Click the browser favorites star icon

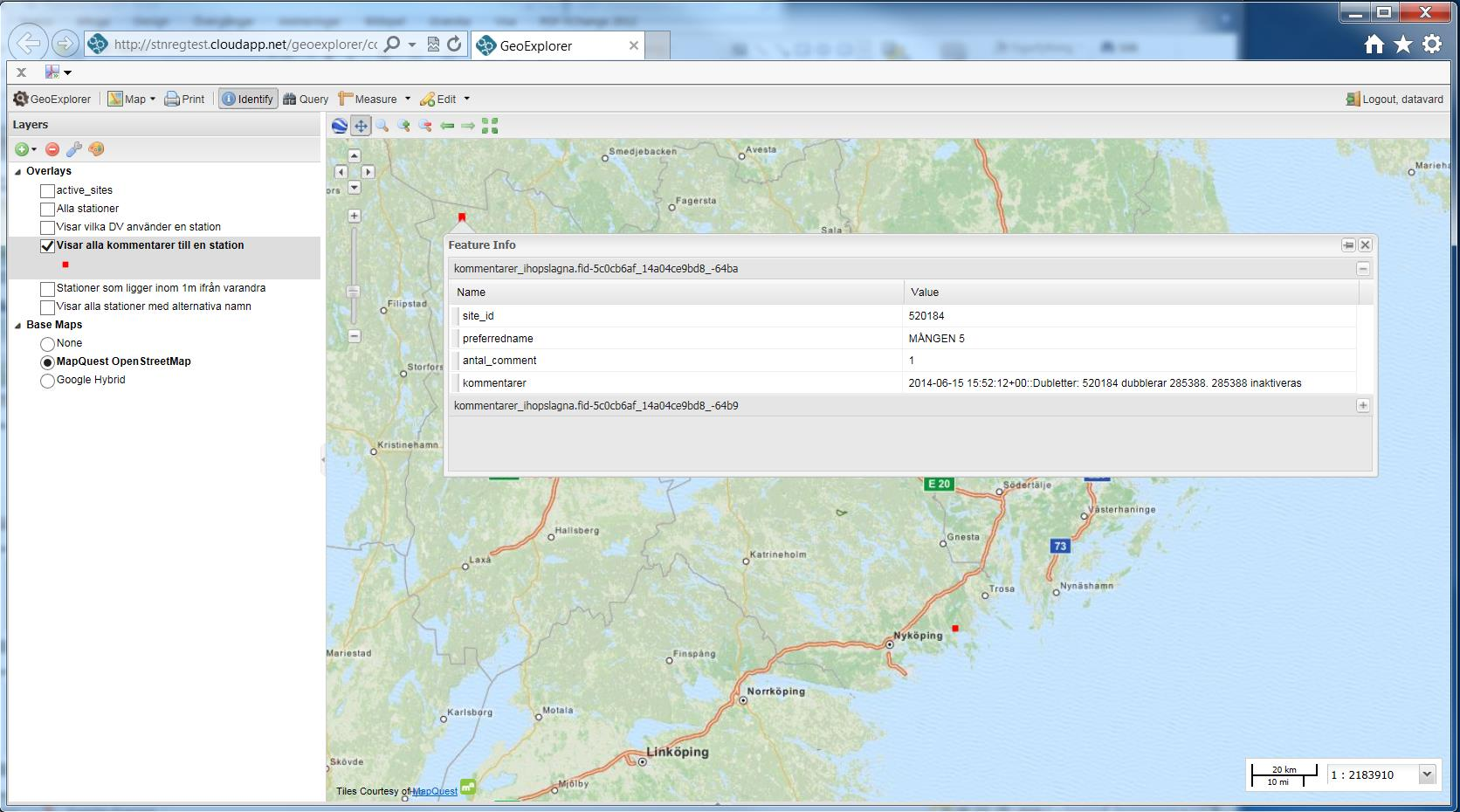point(1402,45)
